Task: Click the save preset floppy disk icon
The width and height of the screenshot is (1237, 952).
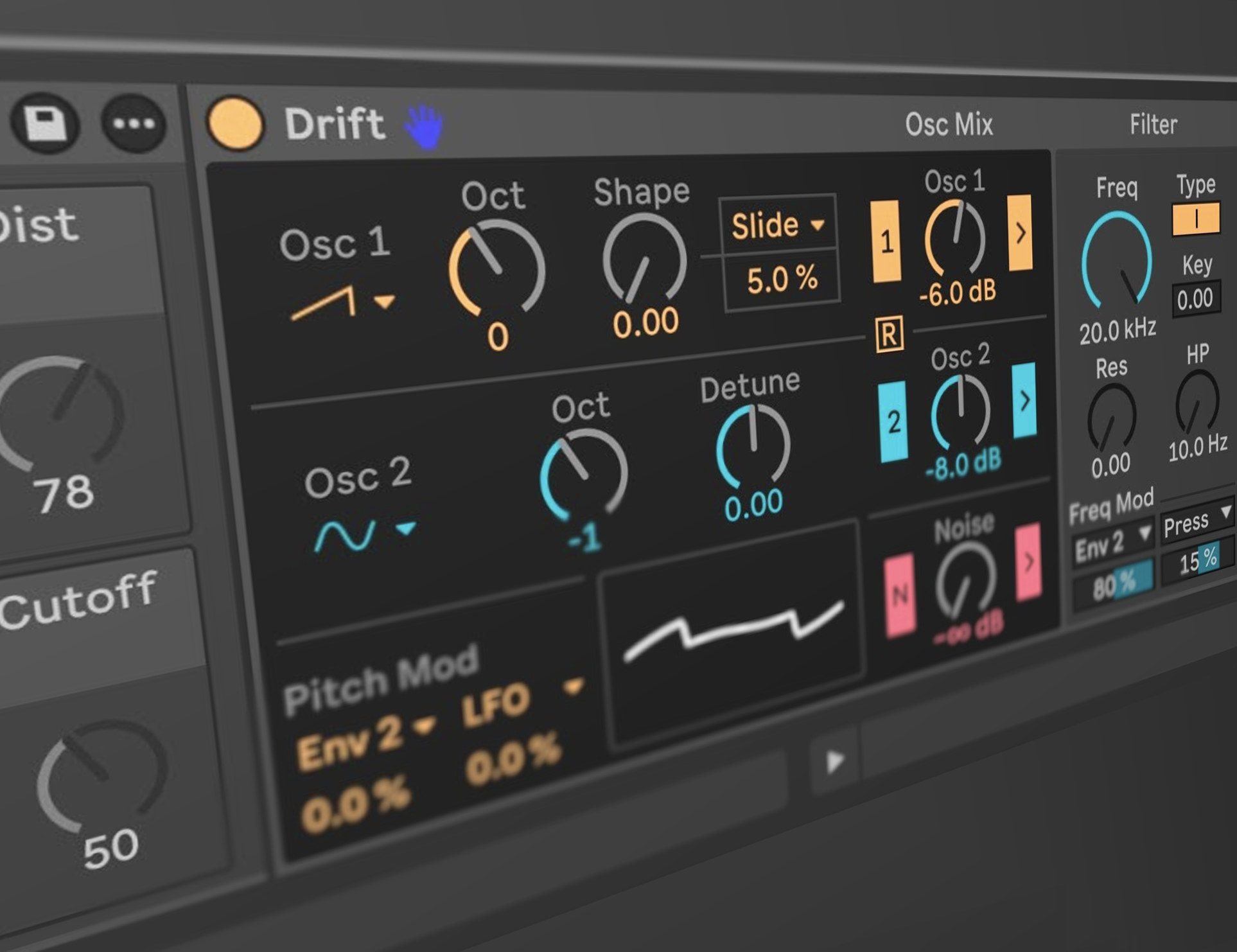Action: coord(45,122)
